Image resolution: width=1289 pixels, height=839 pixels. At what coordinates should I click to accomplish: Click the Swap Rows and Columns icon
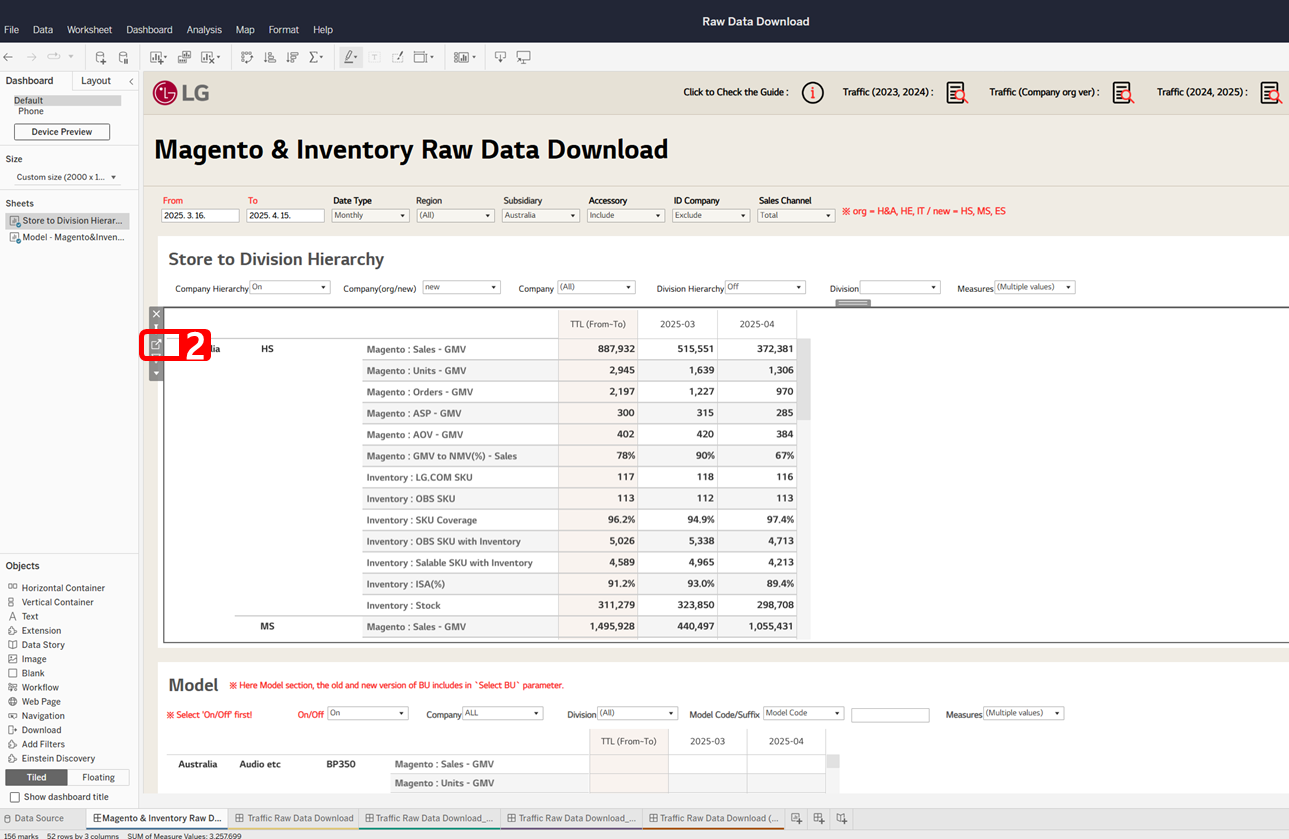pyautogui.click(x=247, y=58)
